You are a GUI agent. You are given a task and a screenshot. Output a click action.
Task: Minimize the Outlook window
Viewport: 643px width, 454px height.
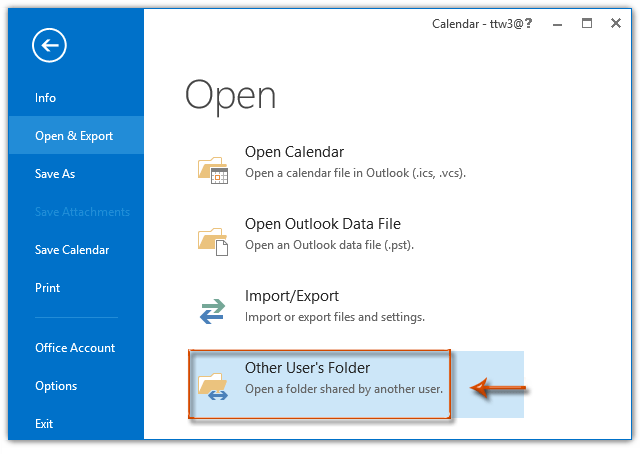tap(557, 24)
